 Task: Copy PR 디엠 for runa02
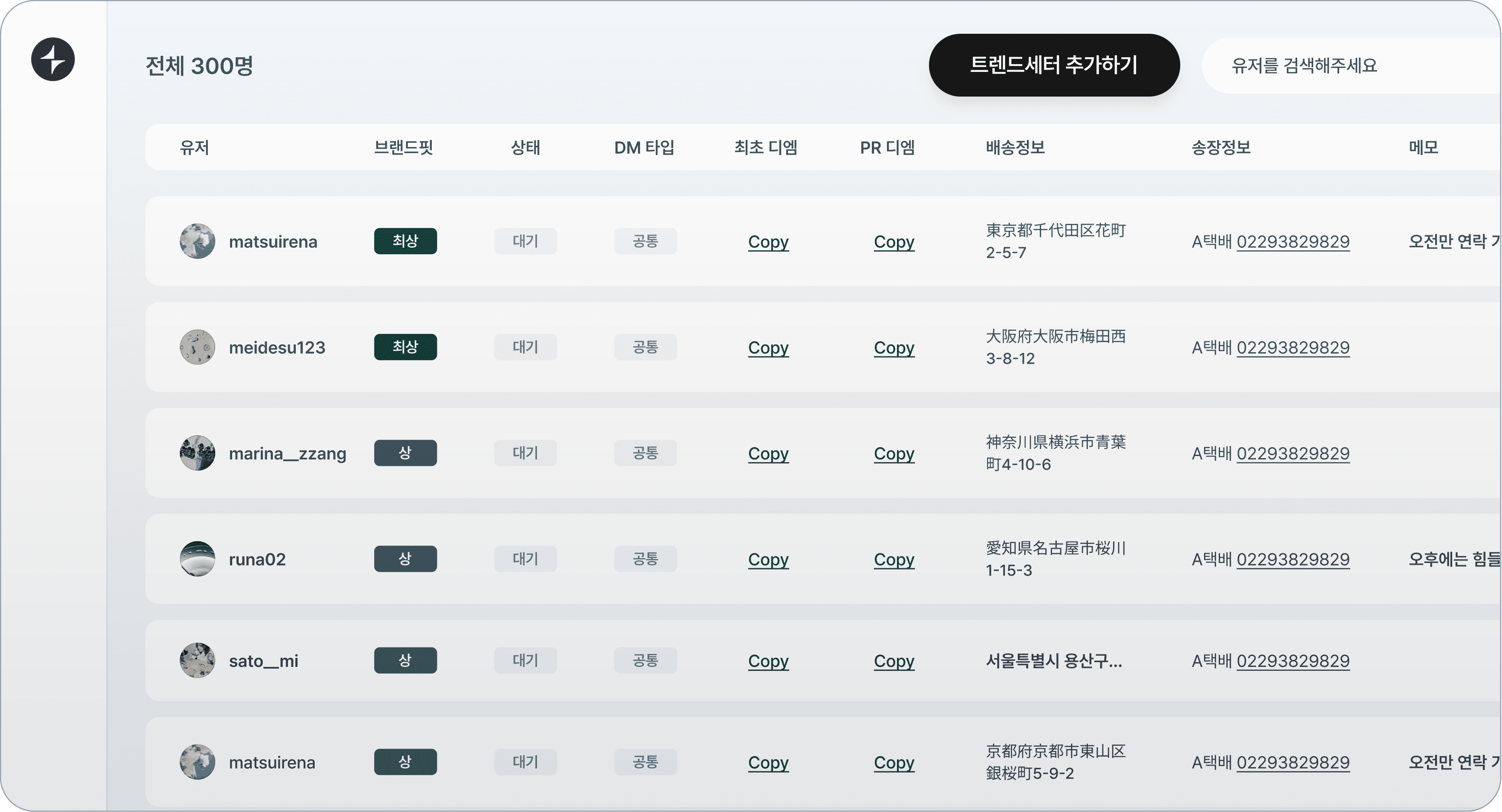(894, 560)
